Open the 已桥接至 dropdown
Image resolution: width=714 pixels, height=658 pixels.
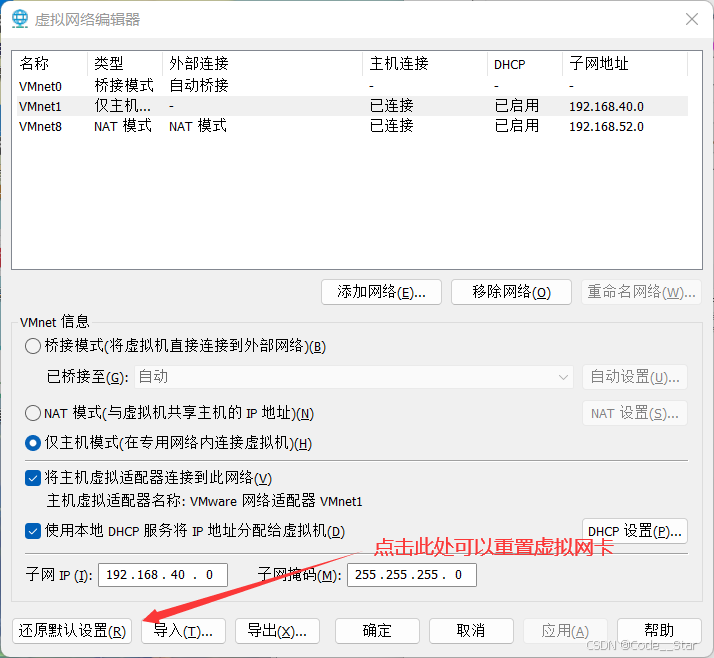(354, 377)
